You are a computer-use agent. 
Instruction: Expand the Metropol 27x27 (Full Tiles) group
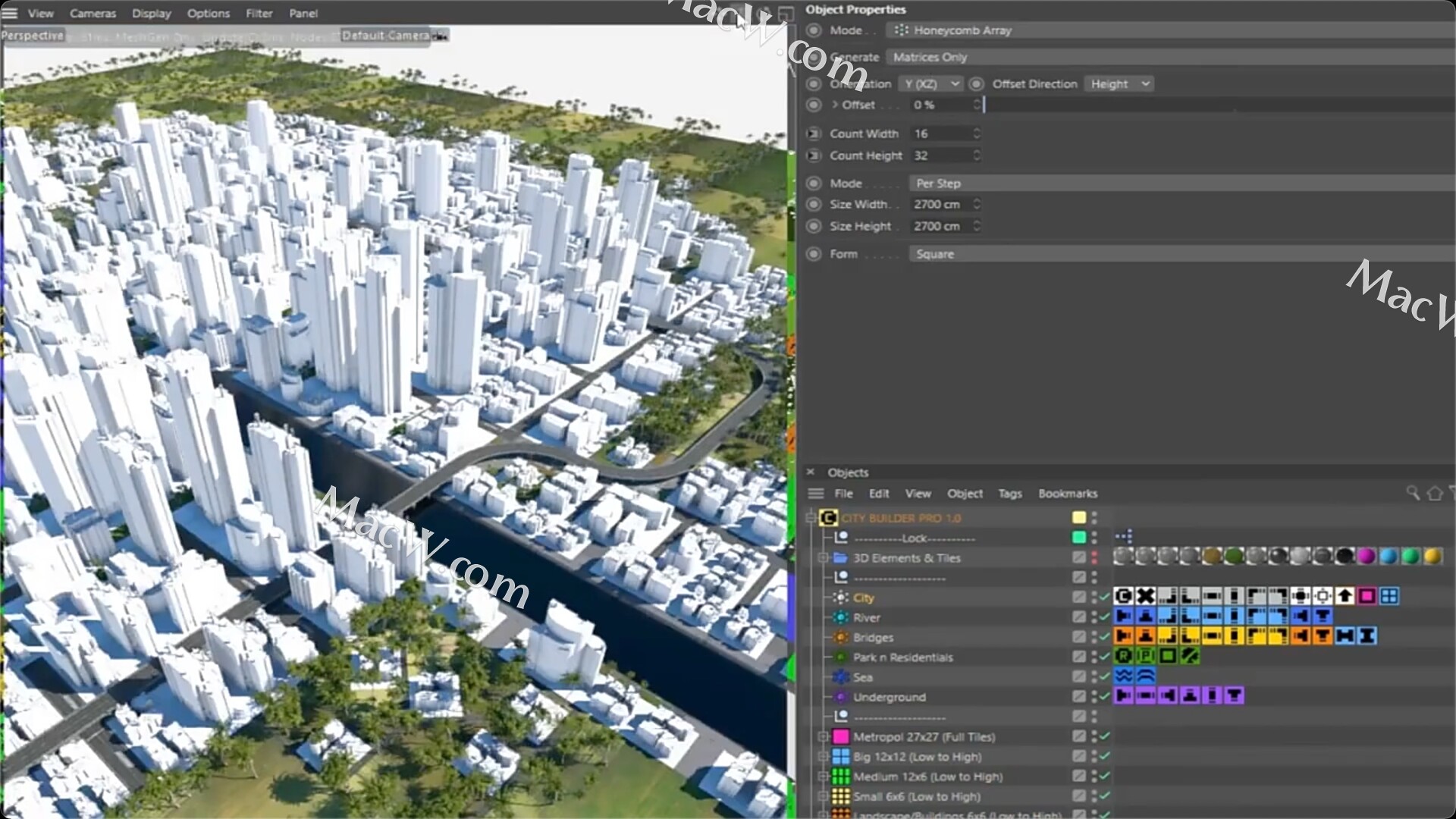tap(824, 736)
